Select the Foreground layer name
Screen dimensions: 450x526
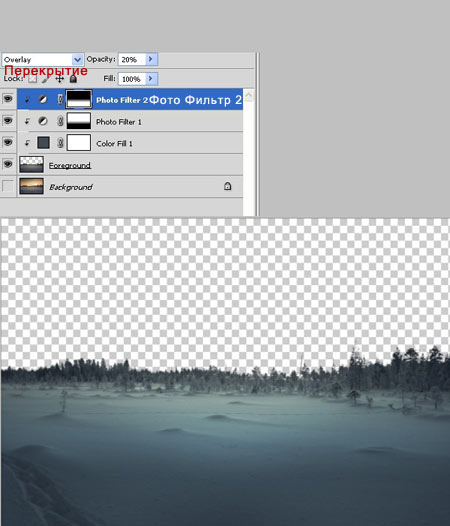click(70, 165)
